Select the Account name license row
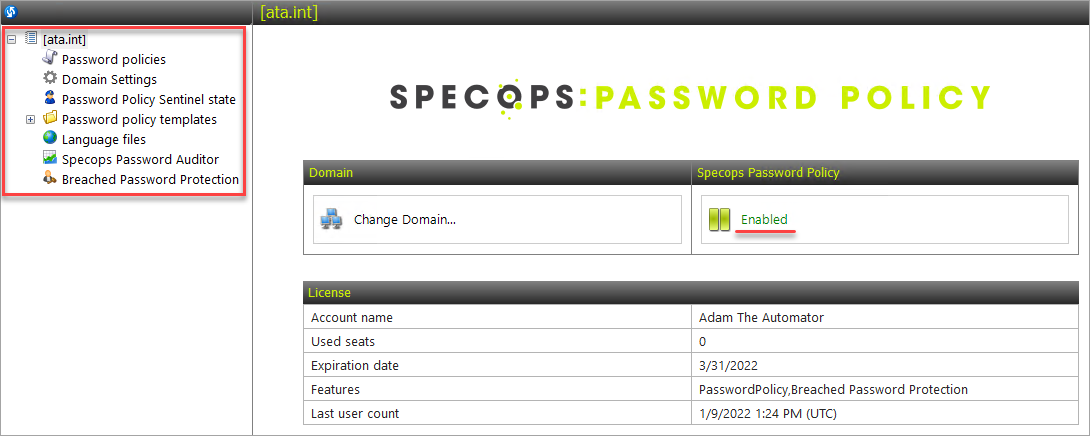This screenshot has height=436, width=1090. click(x=691, y=318)
